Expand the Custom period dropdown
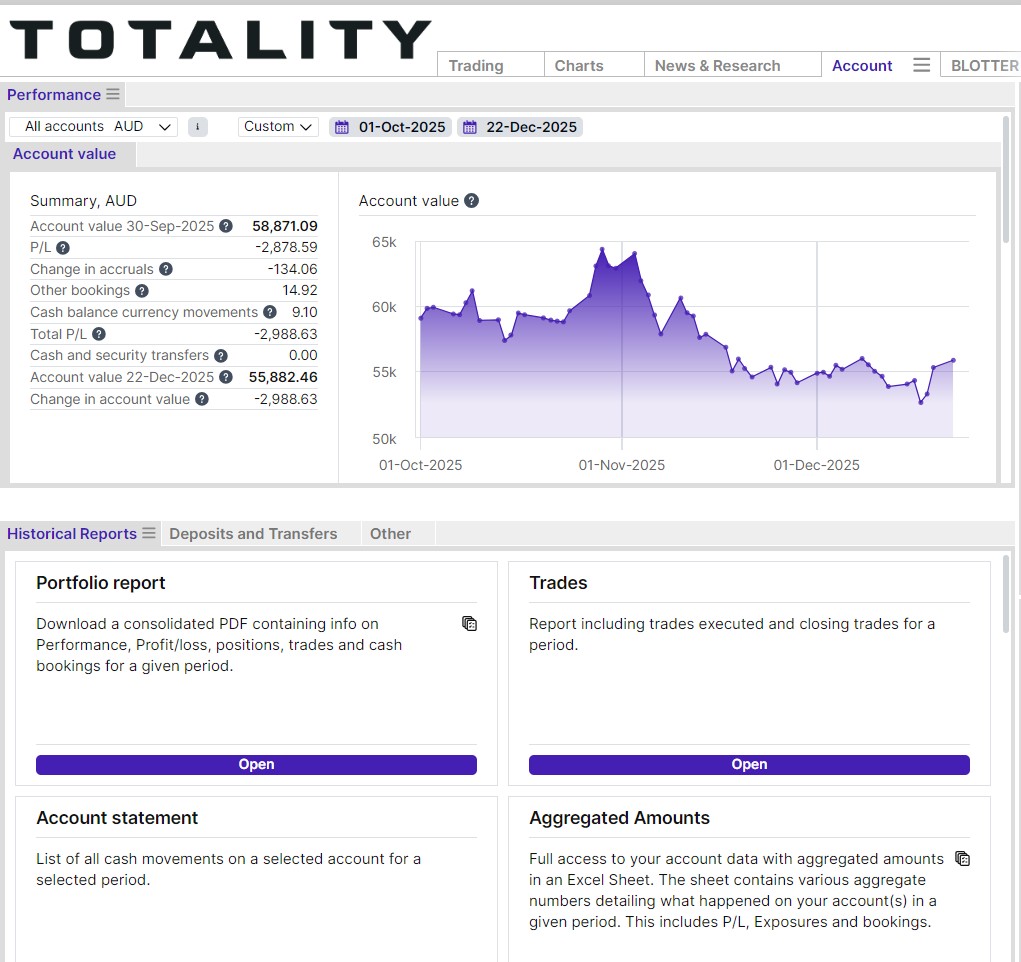 278,126
